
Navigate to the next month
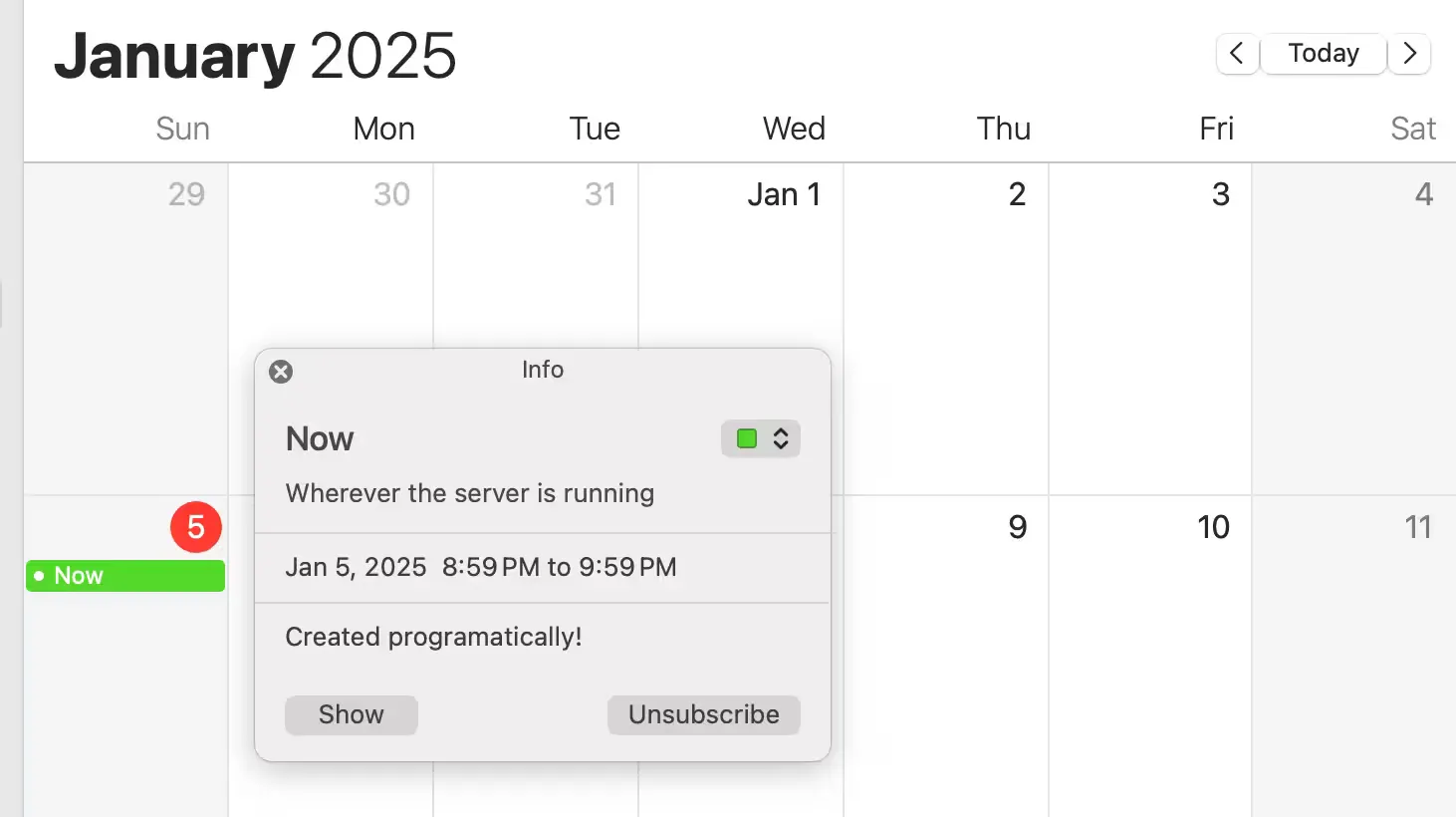coord(1410,54)
